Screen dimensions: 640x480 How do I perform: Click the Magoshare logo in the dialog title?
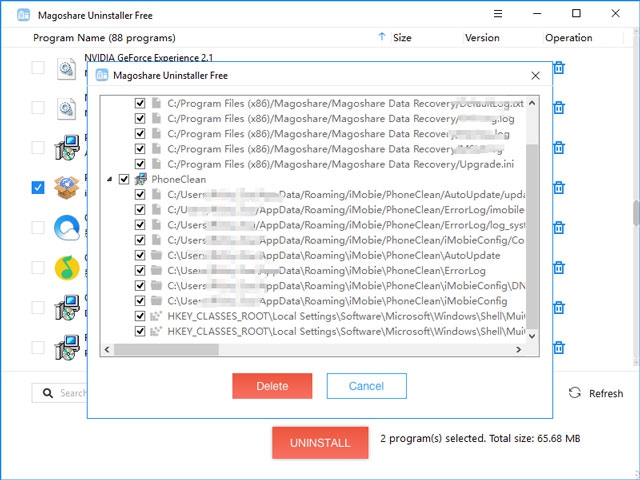click(x=102, y=75)
